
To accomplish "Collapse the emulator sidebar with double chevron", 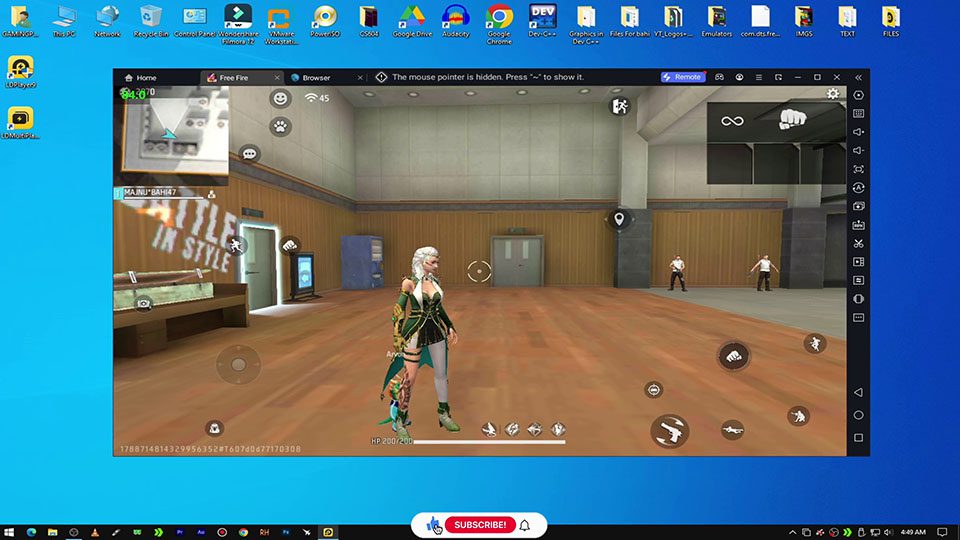I will pos(858,77).
